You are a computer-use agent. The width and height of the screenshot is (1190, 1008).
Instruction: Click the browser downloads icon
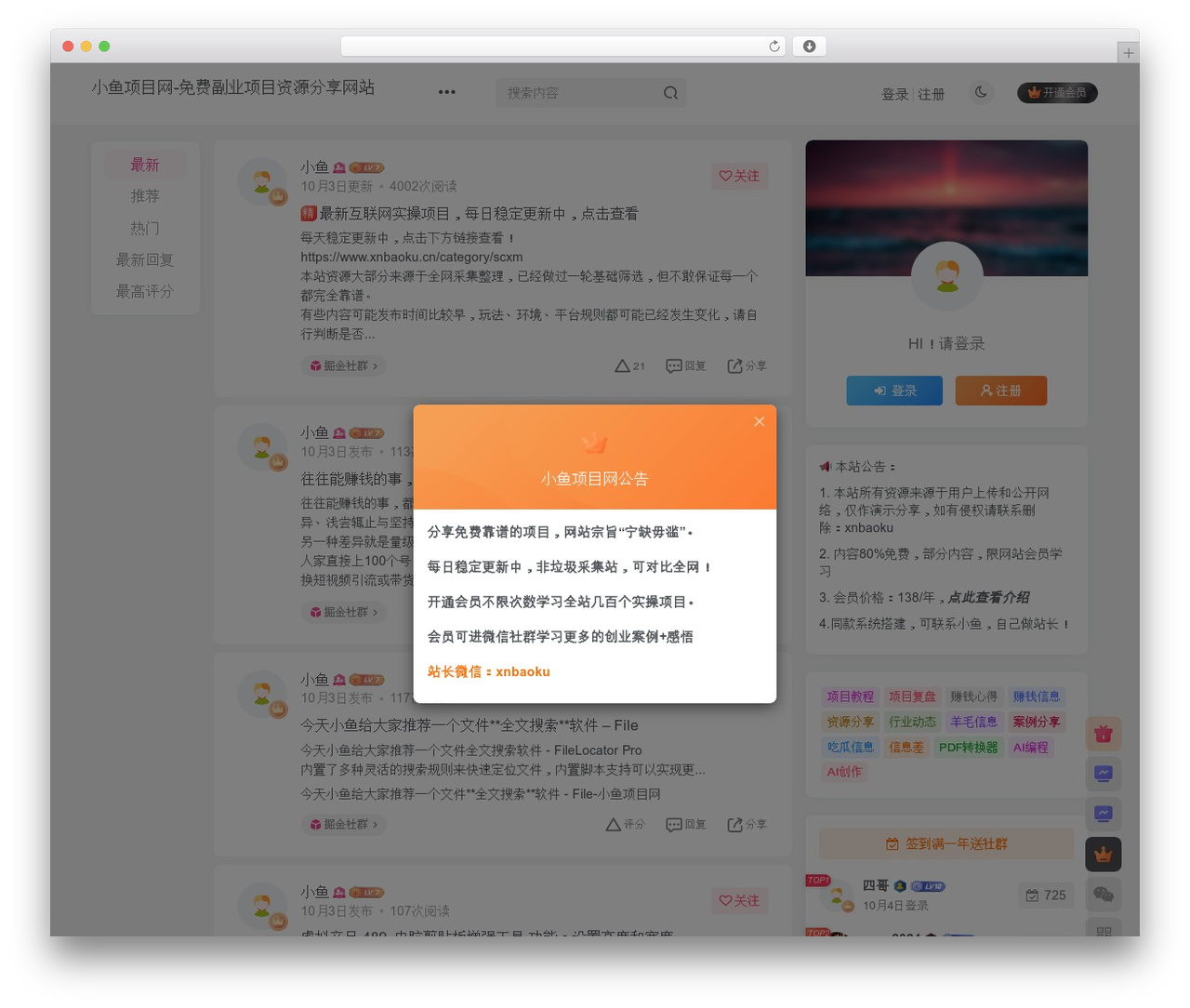[810, 46]
